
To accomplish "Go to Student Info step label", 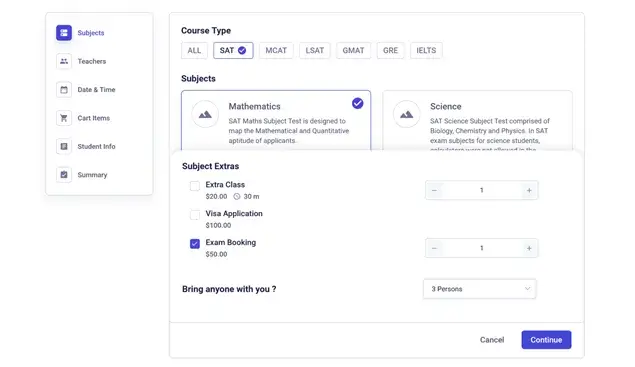I will coord(96,147).
